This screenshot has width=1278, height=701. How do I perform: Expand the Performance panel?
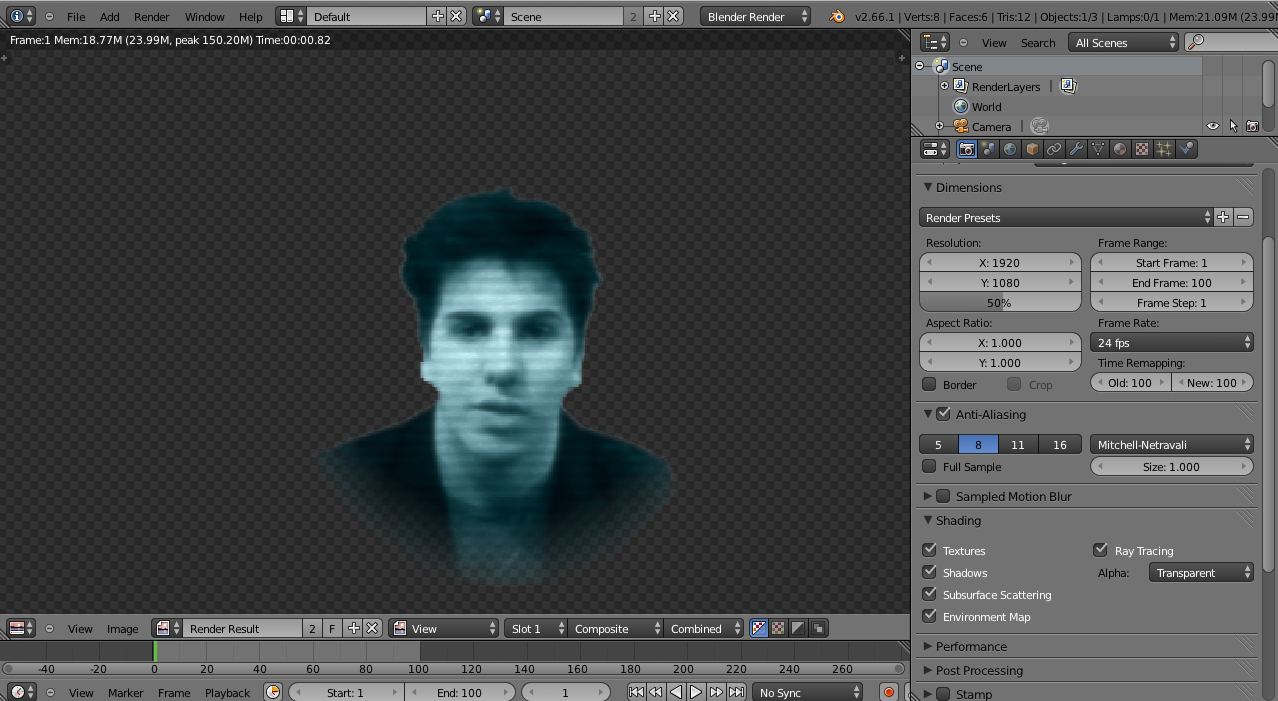tap(970, 646)
